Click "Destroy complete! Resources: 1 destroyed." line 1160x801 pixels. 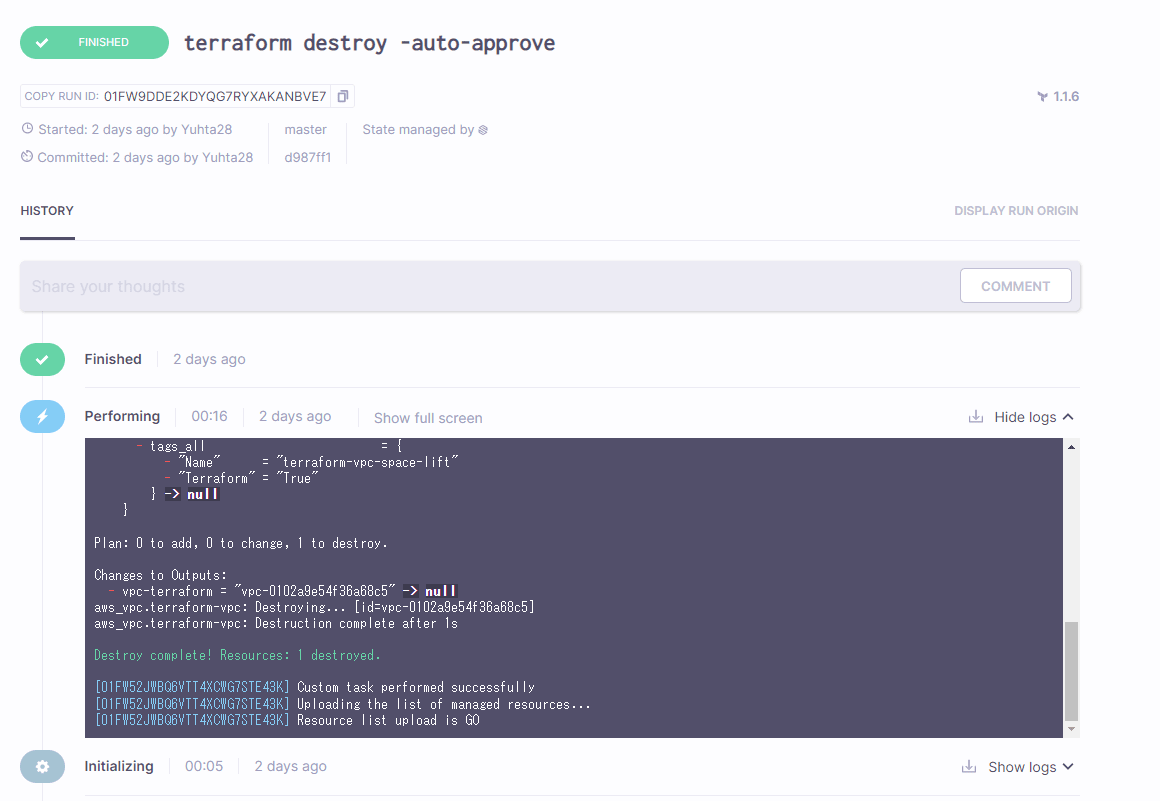[x=237, y=655]
